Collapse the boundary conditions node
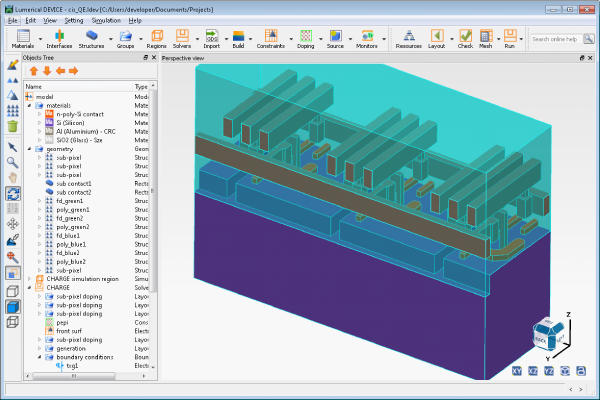The width and height of the screenshot is (600, 400). pos(39,357)
